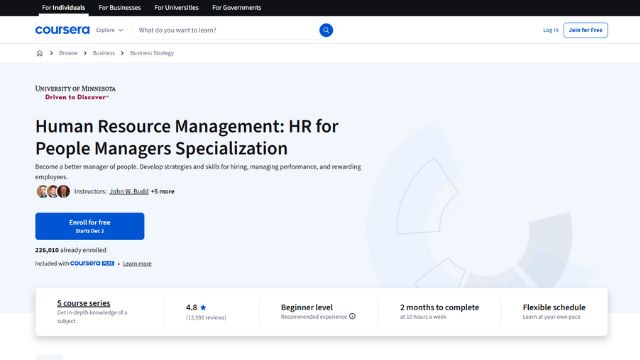Click the blue search magnifier button
The image size is (640, 360).
pyautogui.click(x=326, y=30)
